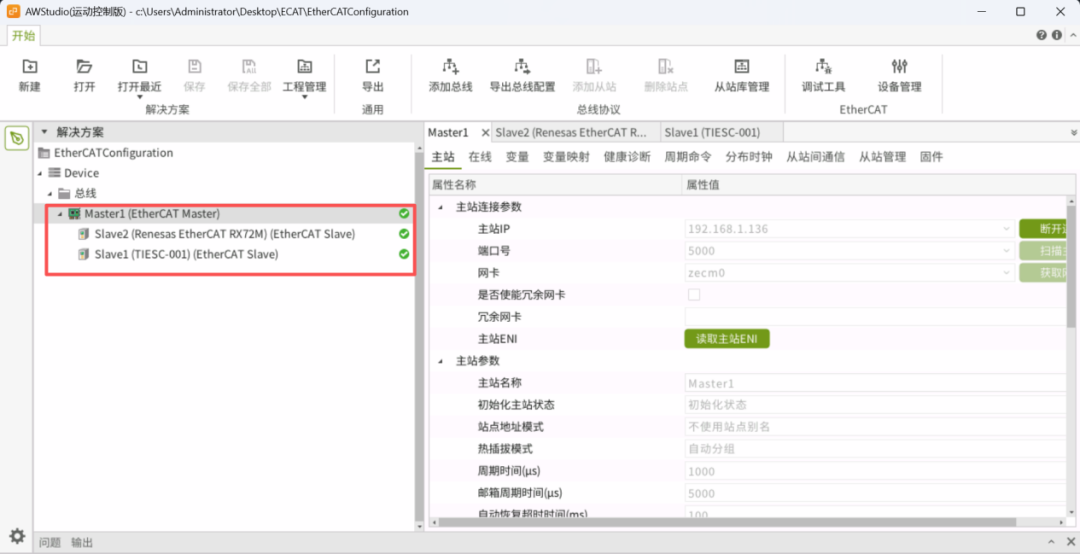The width and height of the screenshot is (1080, 554).
Task: Collapse the 主站参数 property group
Action: pyautogui.click(x=441, y=361)
